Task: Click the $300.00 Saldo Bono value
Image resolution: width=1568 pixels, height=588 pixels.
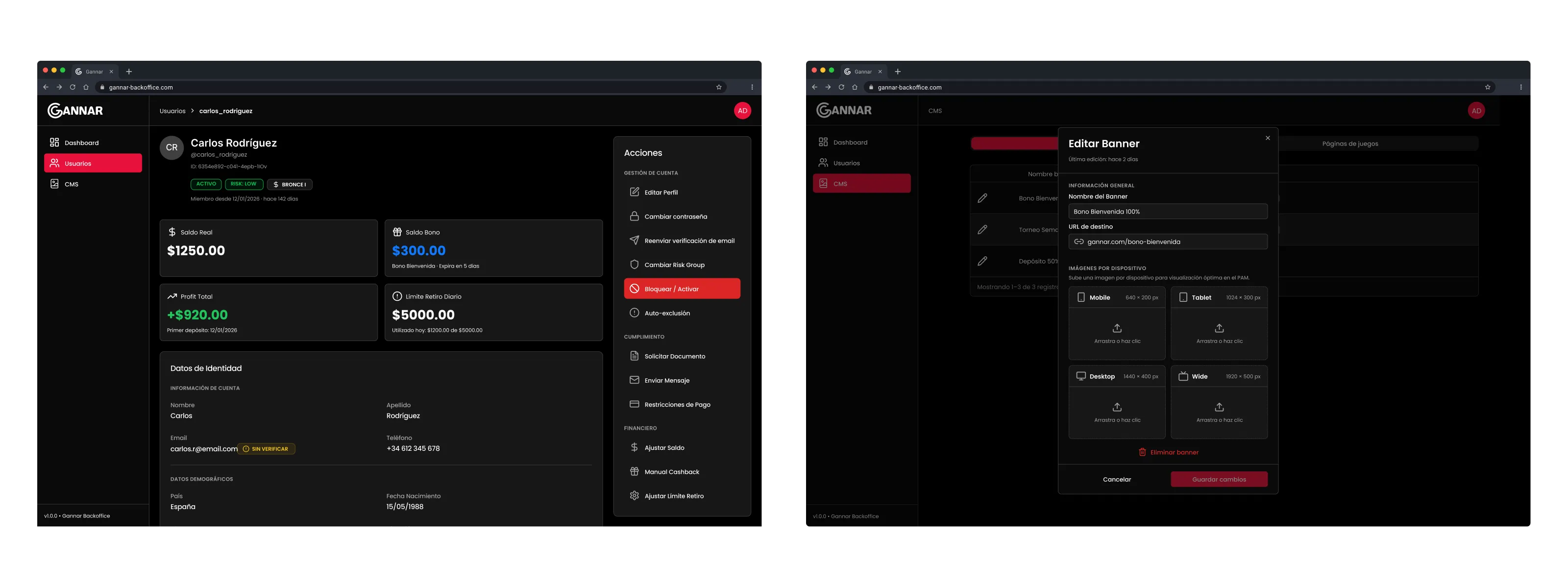Action: coord(419,251)
